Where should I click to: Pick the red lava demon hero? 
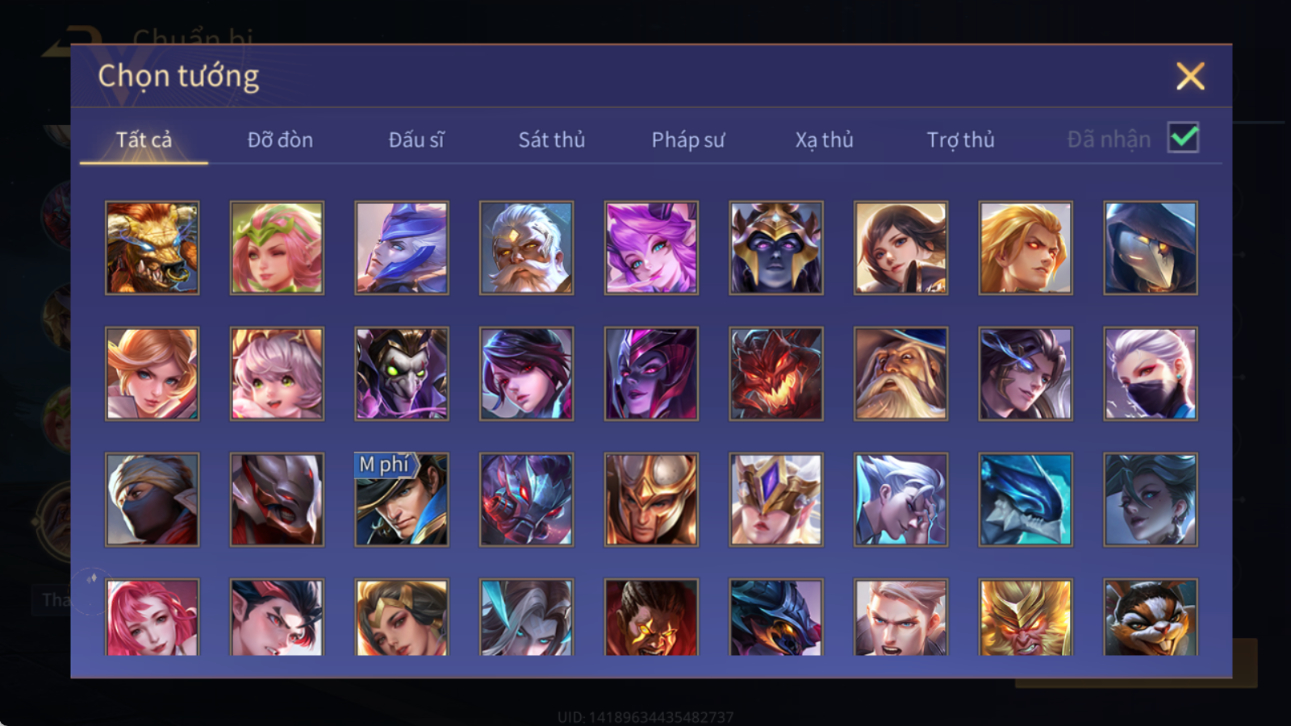coord(776,374)
